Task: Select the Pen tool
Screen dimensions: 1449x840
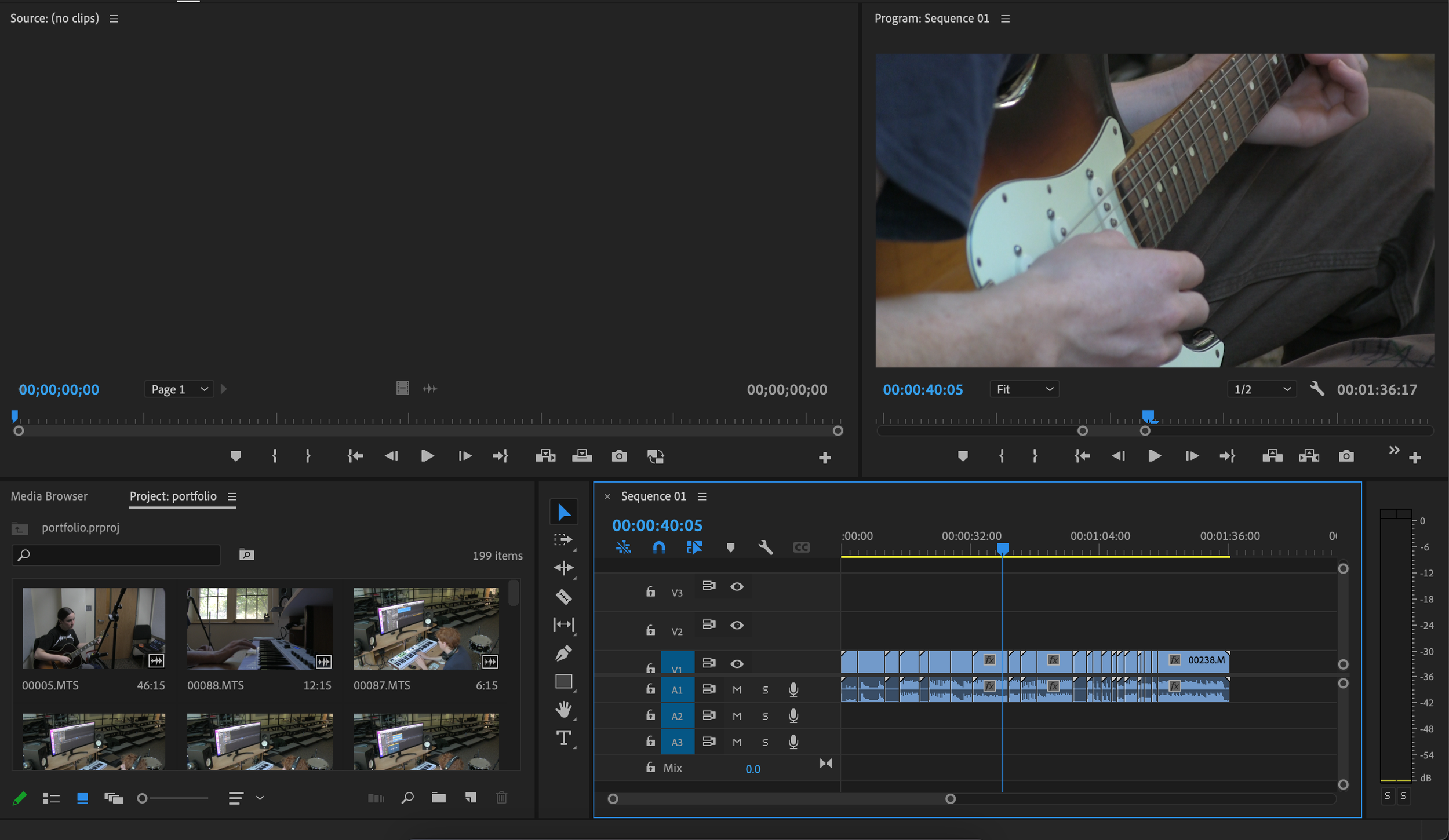Action: [563, 653]
